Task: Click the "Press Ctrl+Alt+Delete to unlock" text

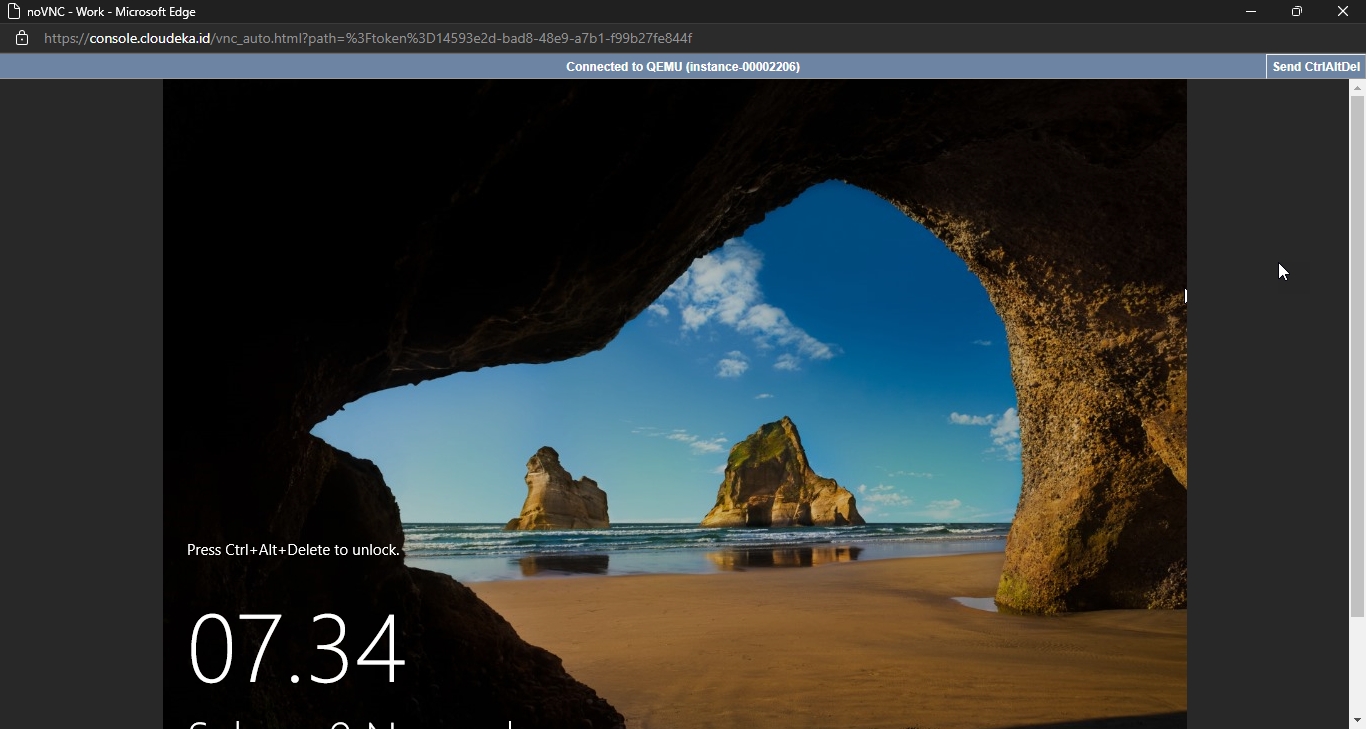Action: tap(293, 550)
